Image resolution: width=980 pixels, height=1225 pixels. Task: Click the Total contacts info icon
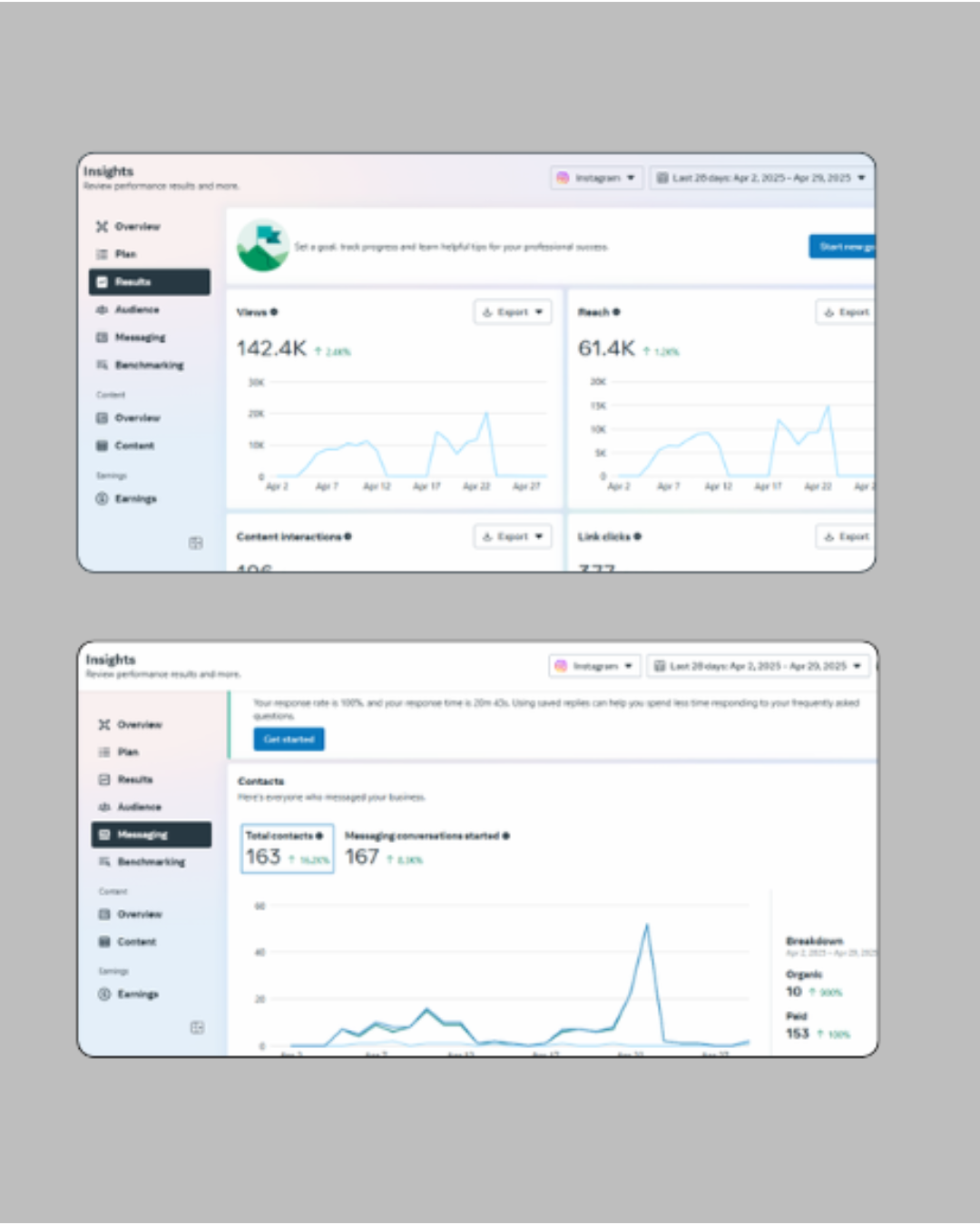click(319, 836)
